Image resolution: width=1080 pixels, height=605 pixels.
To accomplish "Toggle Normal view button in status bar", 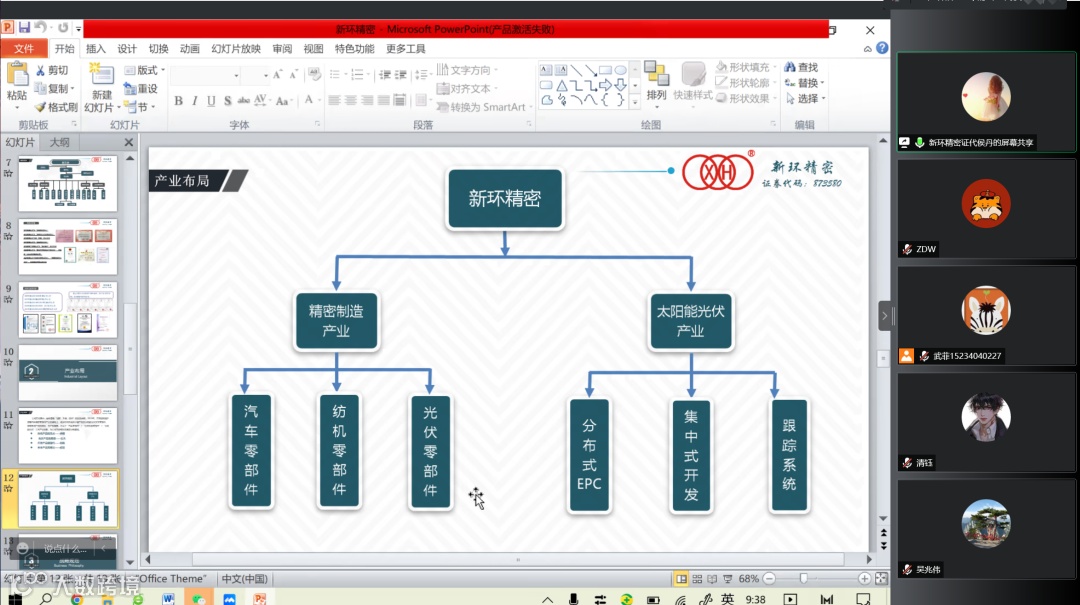I will (681, 579).
